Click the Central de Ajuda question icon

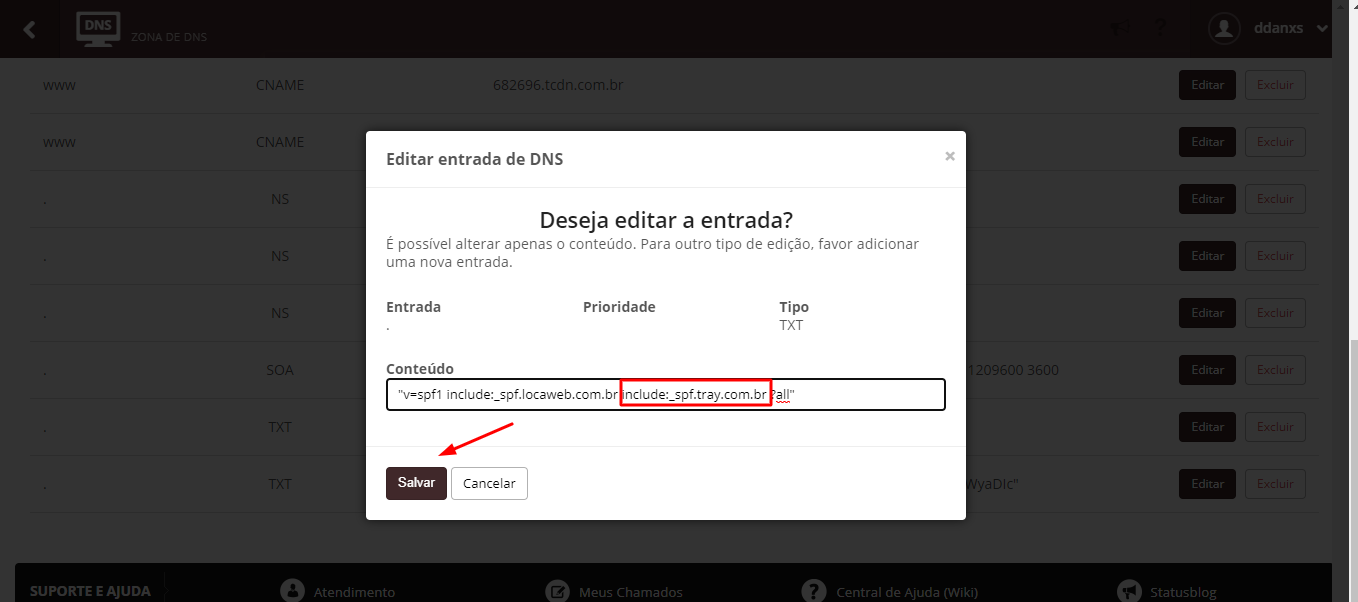click(814, 590)
